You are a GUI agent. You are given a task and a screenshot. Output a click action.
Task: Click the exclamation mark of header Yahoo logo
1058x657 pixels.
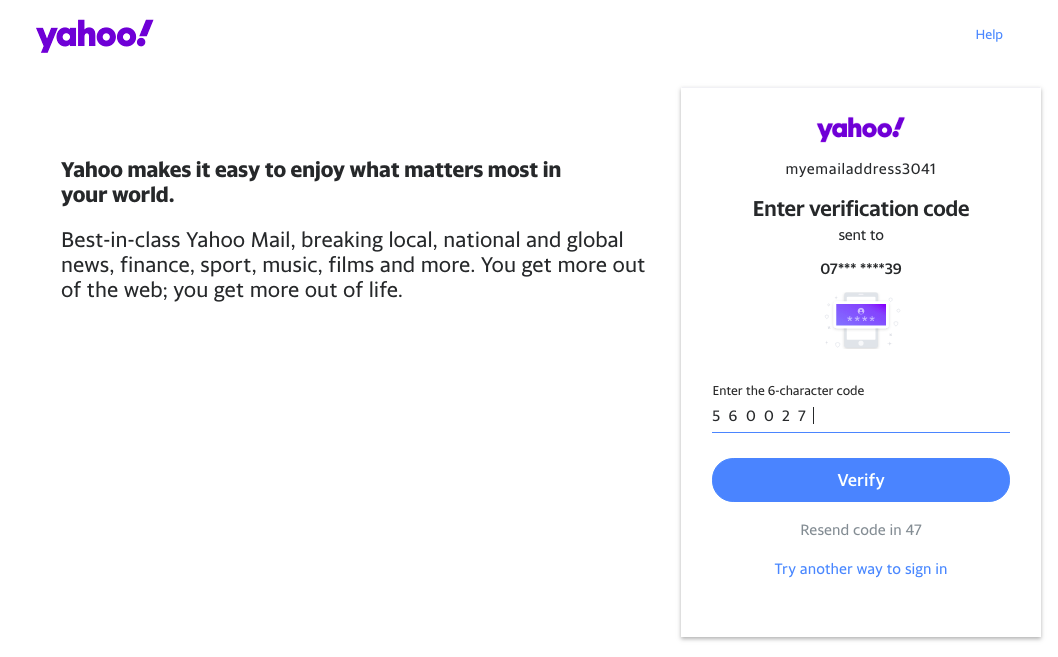(145, 33)
